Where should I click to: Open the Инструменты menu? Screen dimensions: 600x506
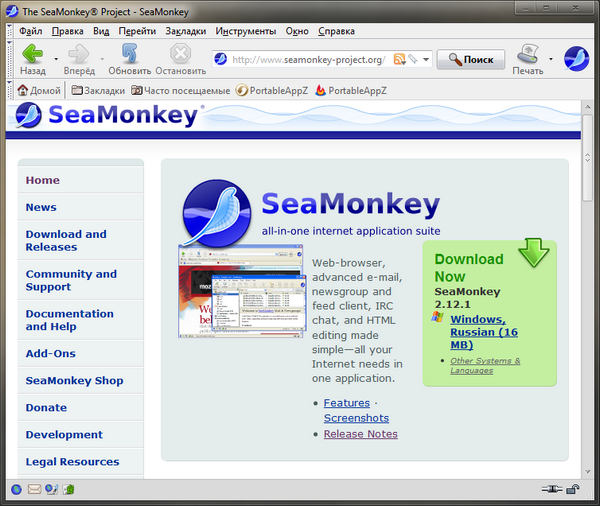[245, 31]
